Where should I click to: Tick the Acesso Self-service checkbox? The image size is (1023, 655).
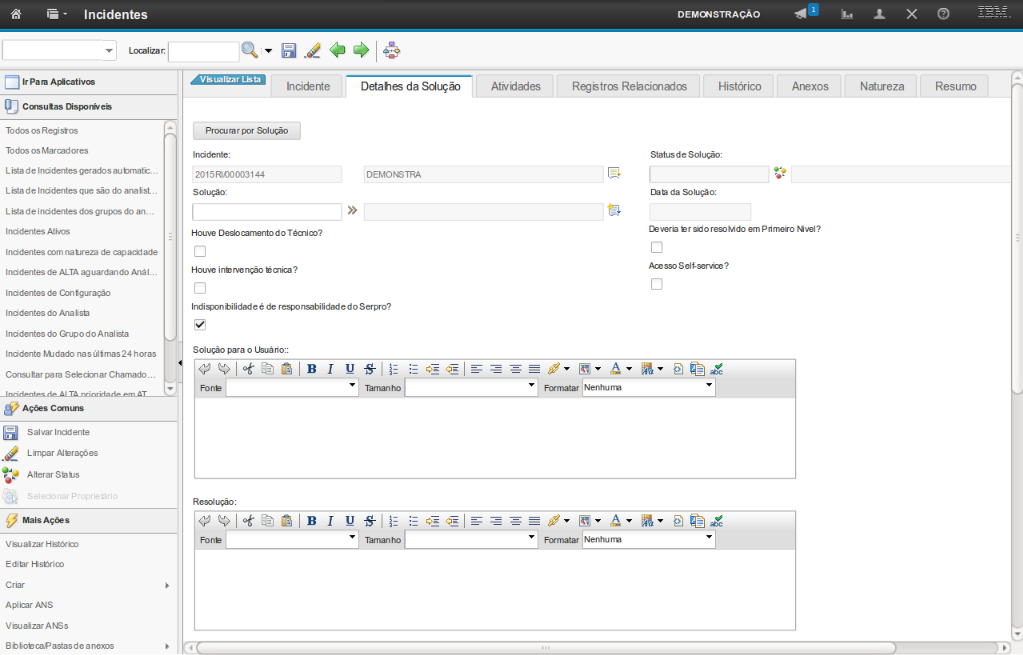tap(656, 284)
